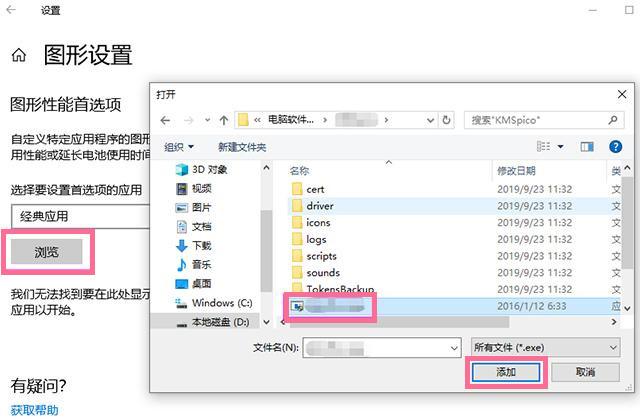Refresh the current folder
The image size is (640, 420).
tap(446, 120)
